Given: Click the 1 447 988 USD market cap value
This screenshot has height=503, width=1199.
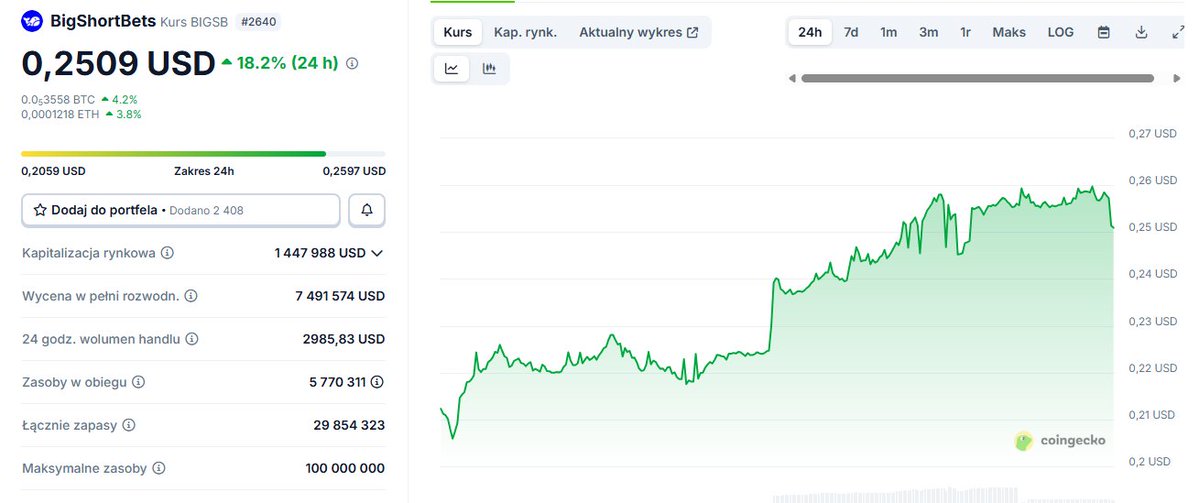Looking at the screenshot, I should 320,253.
